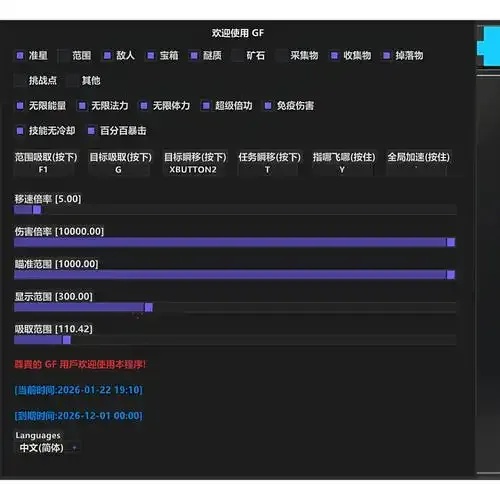This screenshot has height=500, width=500.
Task: Click the 瞄准范围 [1000.00] label
Action: (x=56, y=264)
